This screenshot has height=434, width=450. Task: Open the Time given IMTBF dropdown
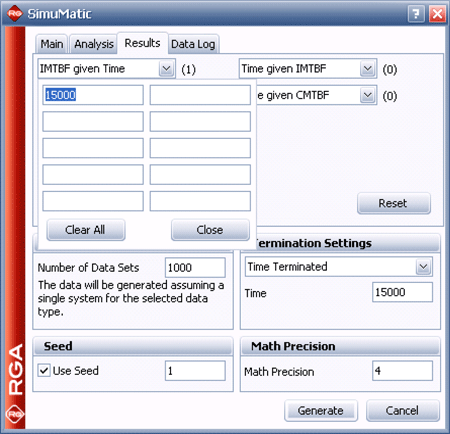tap(368, 69)
